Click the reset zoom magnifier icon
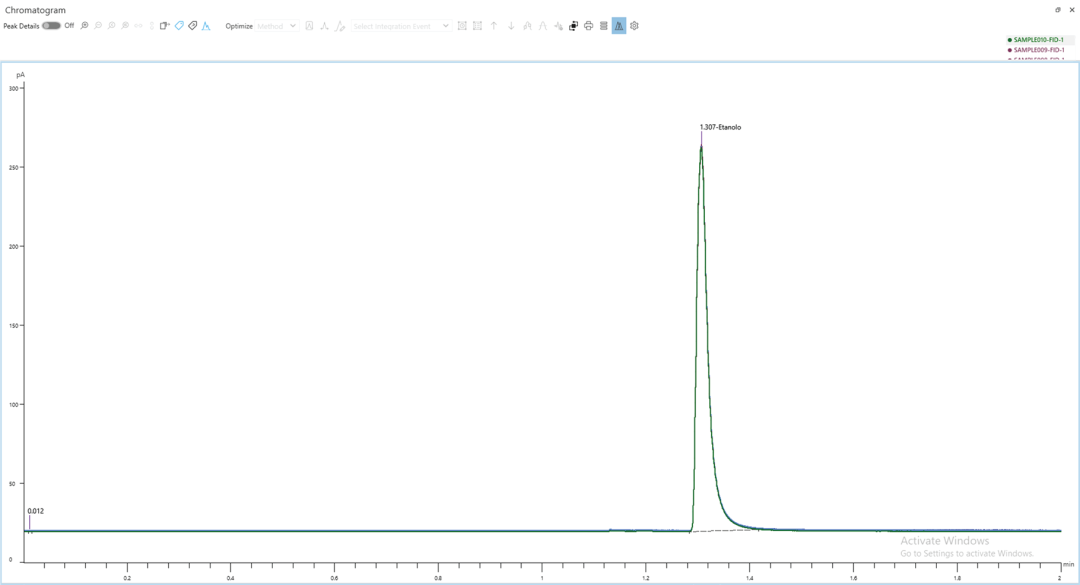 pyautogui.click(x=125, y=25)
